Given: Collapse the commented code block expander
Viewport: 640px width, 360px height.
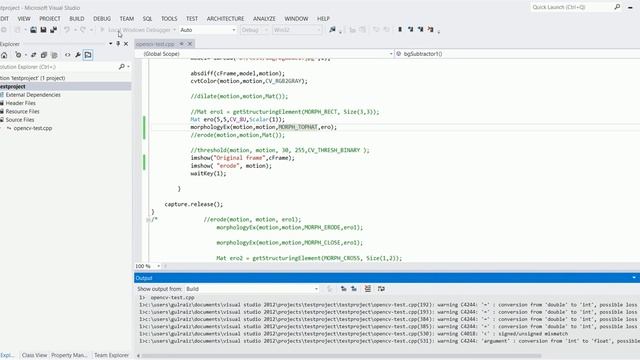Looking at the screenshot, I should [x=148, y=220].
